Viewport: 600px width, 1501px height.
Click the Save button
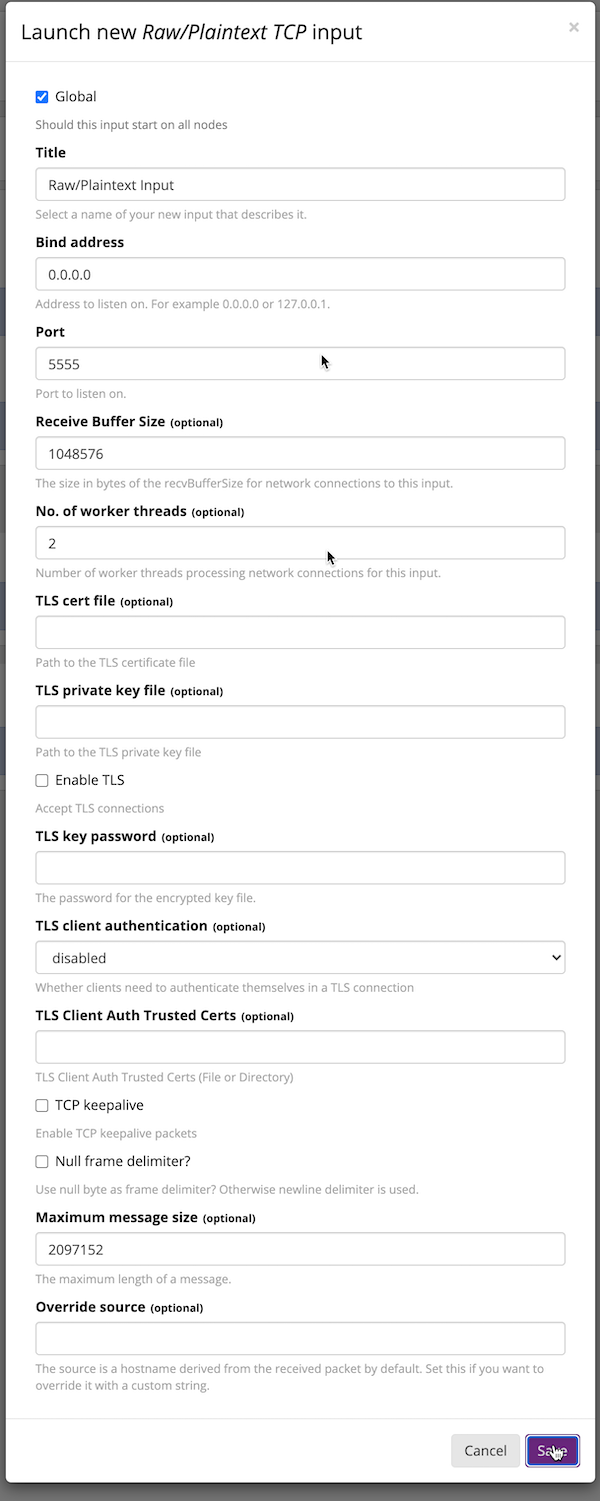552,1451
